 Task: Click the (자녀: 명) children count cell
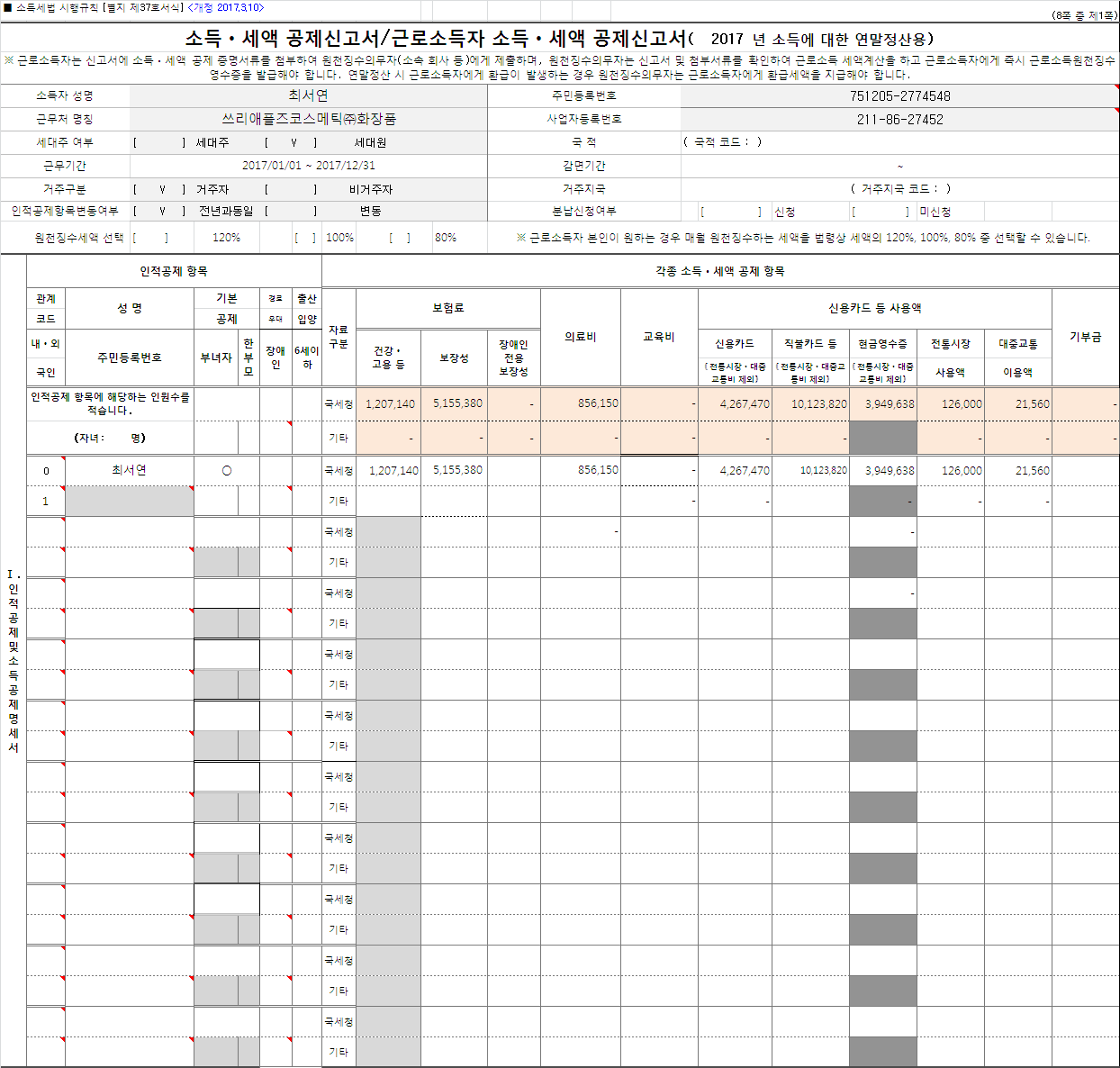tap(110, 438)
